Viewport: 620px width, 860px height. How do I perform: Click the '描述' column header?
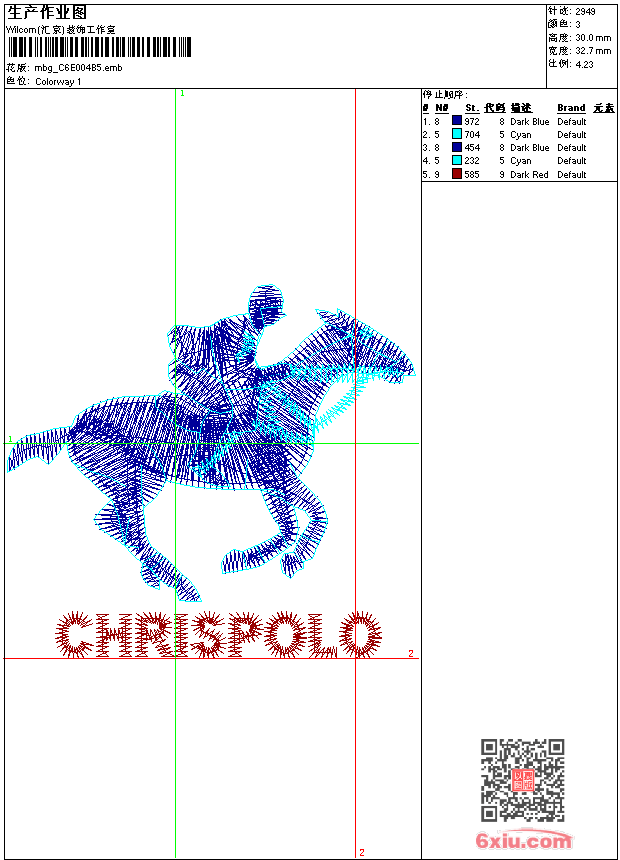(x=521, y=108)
